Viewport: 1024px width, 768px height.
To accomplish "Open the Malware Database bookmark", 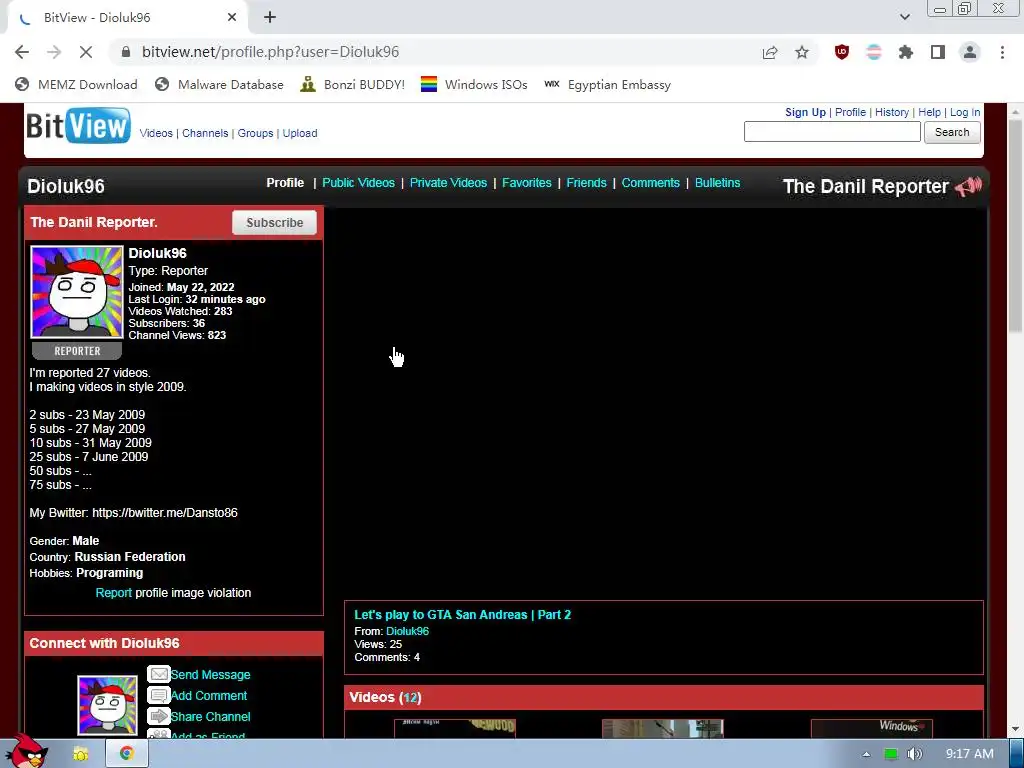I will pos(219,85).
